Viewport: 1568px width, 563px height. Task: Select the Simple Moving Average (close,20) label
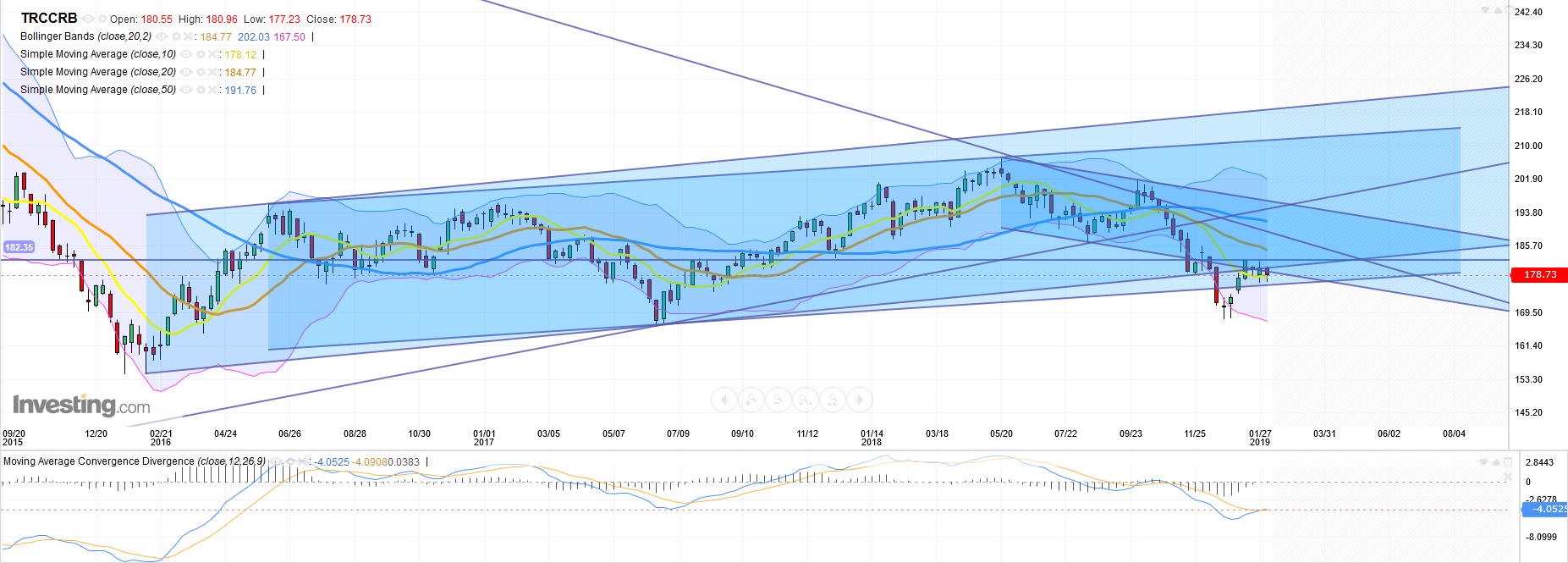click(98, 72)
